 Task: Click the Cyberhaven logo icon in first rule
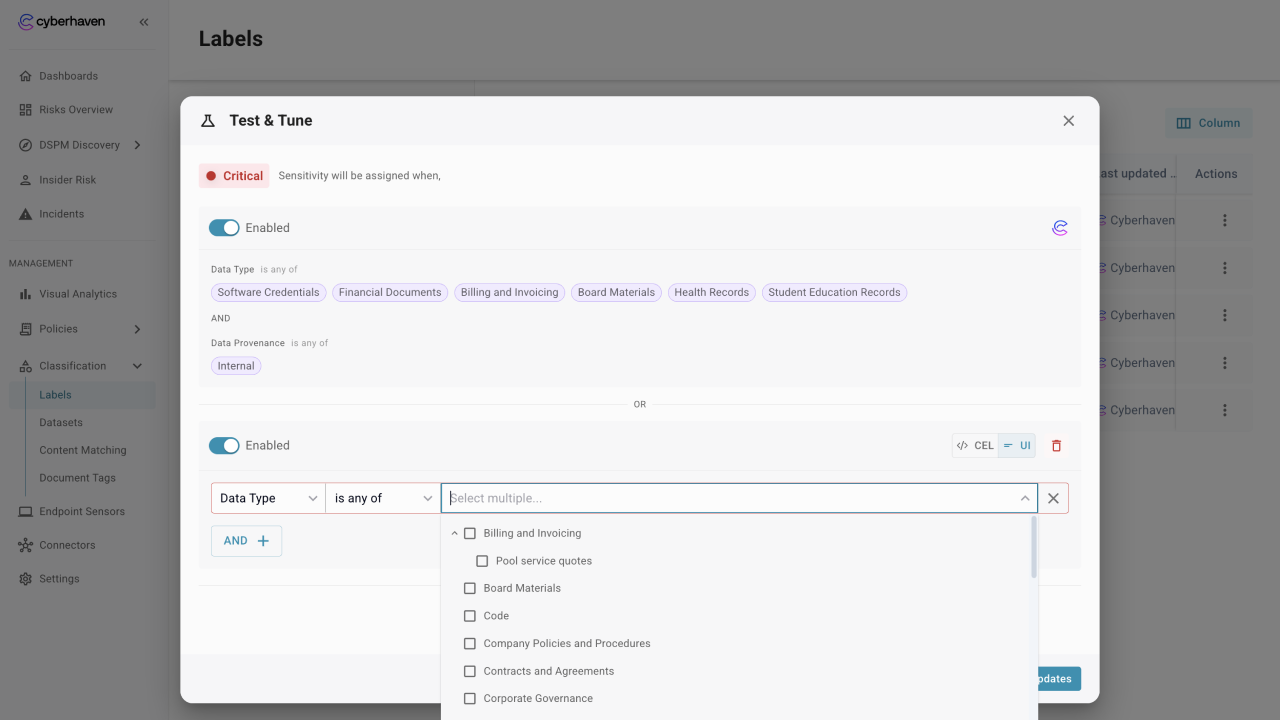coord(1060,228)
